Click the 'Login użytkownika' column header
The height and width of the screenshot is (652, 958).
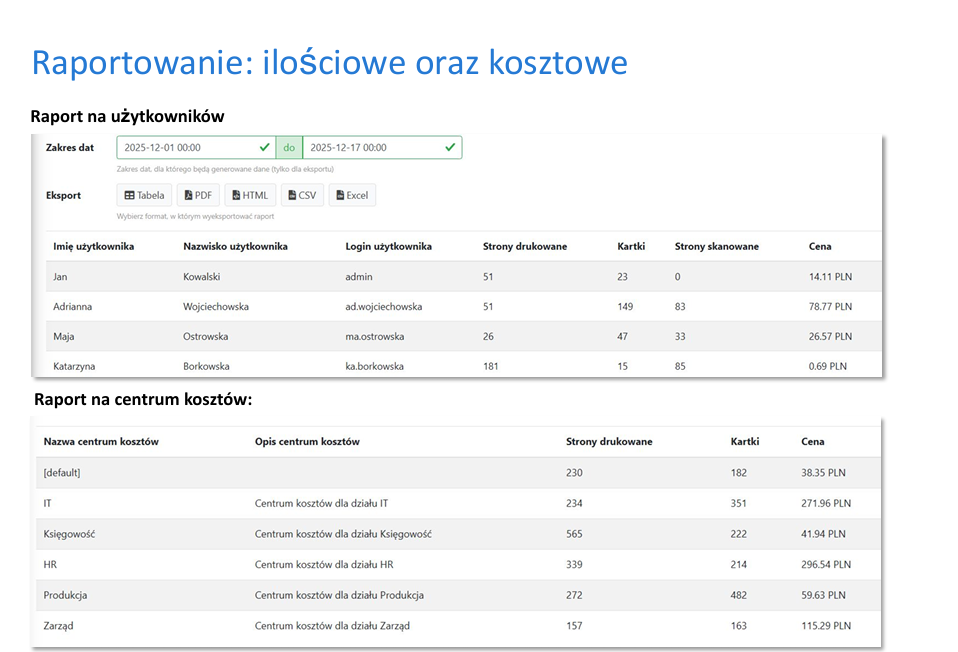tap(389, 246)
